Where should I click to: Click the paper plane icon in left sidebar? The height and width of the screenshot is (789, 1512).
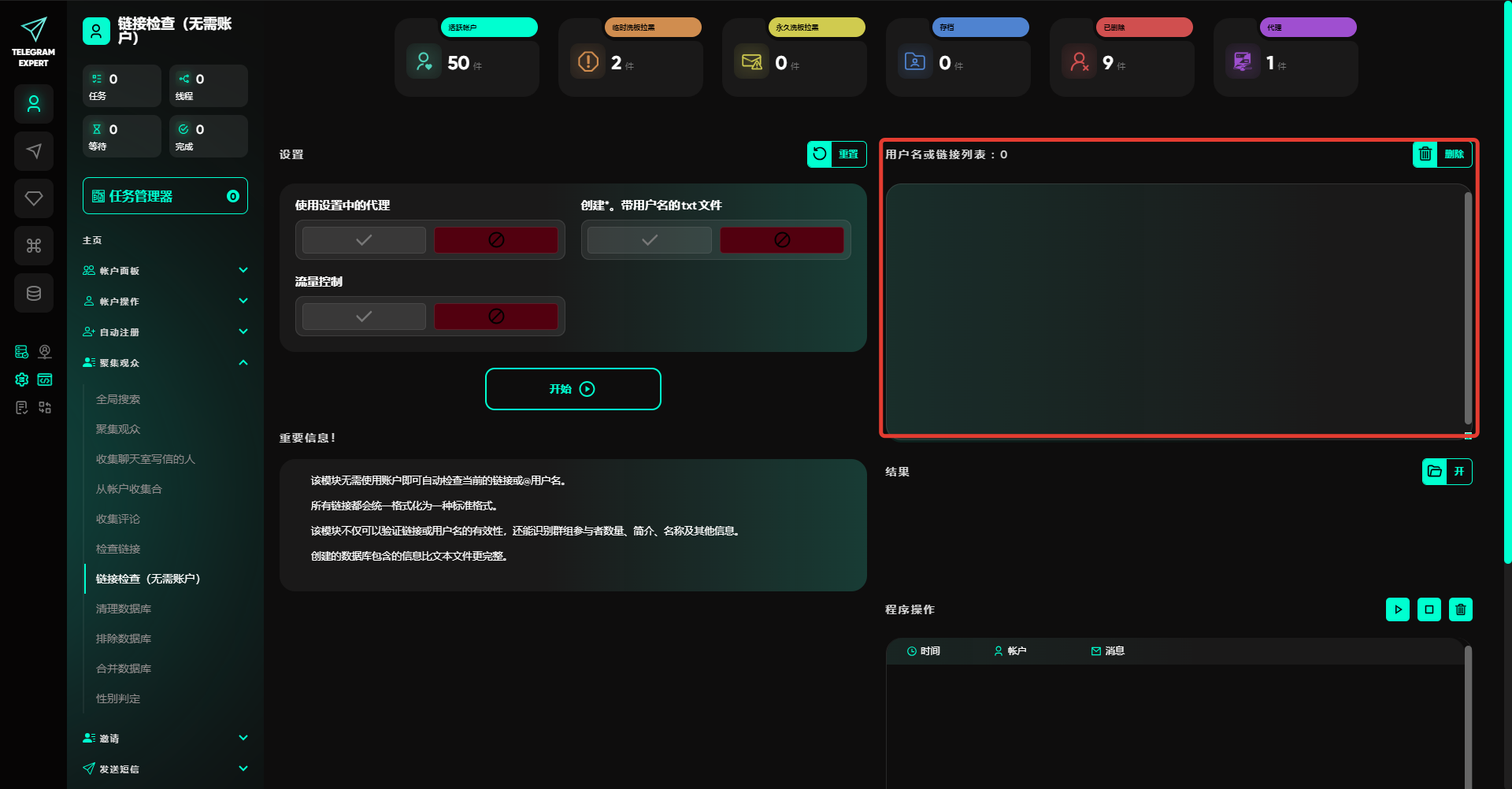(x=34, y=151)
